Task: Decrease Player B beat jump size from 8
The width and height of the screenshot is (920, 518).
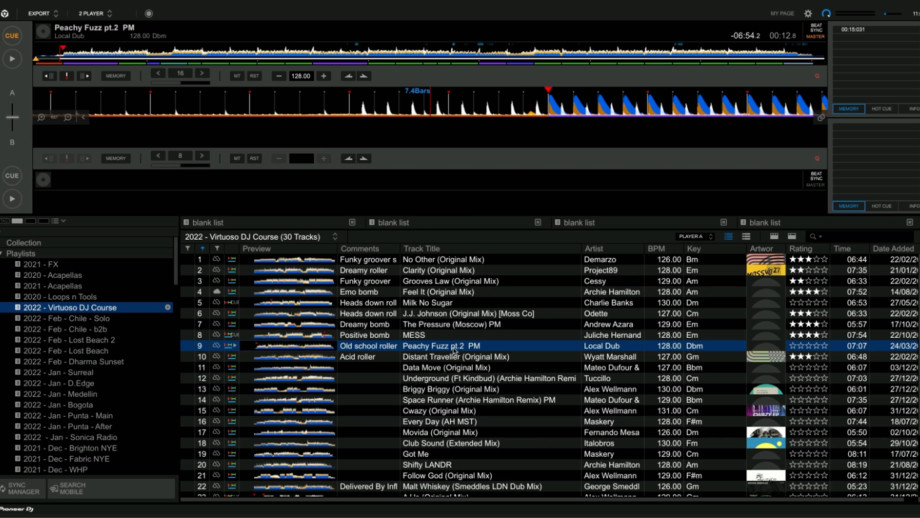Action: click(158, 155)
